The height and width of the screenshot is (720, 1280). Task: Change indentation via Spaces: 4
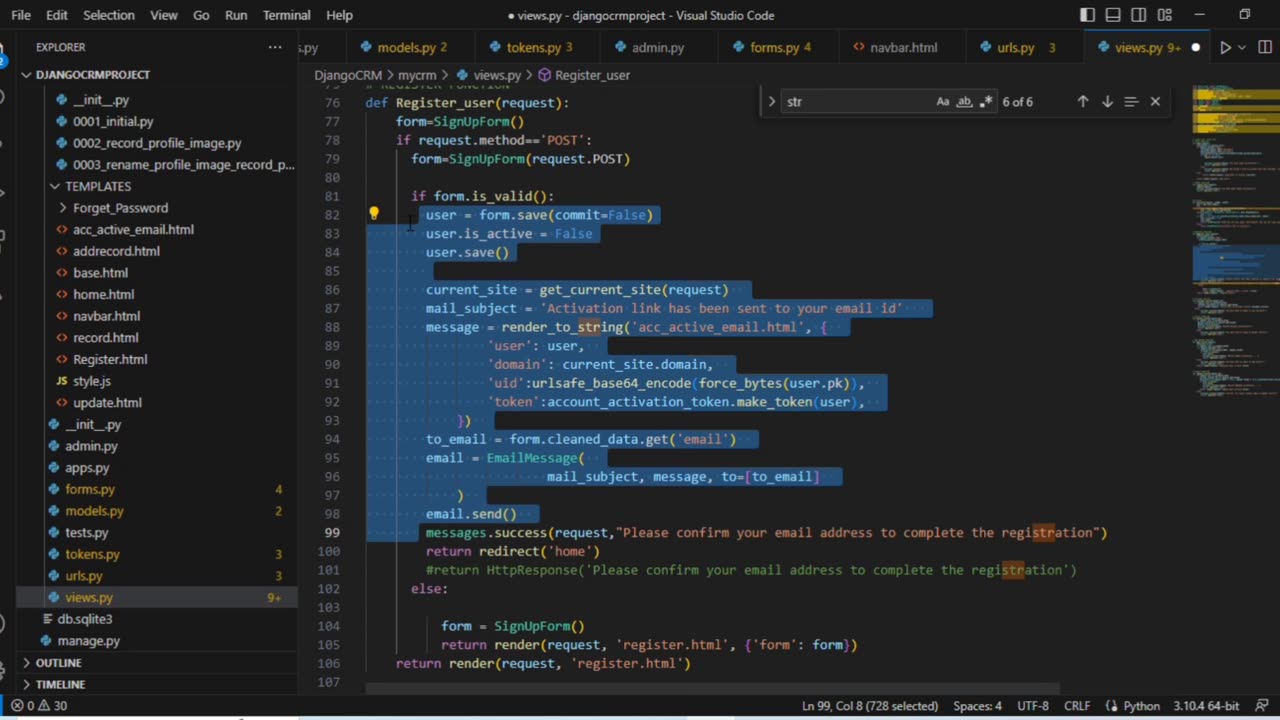click(x=977, y=705)
